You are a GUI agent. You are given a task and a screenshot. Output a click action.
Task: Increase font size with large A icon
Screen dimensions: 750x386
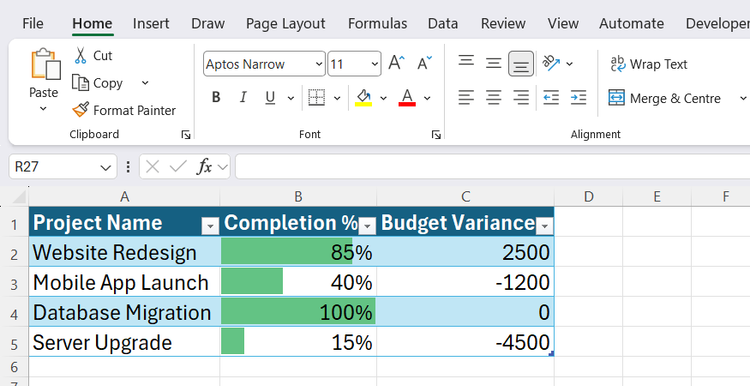pyautogui.click(x=396, y=63)
